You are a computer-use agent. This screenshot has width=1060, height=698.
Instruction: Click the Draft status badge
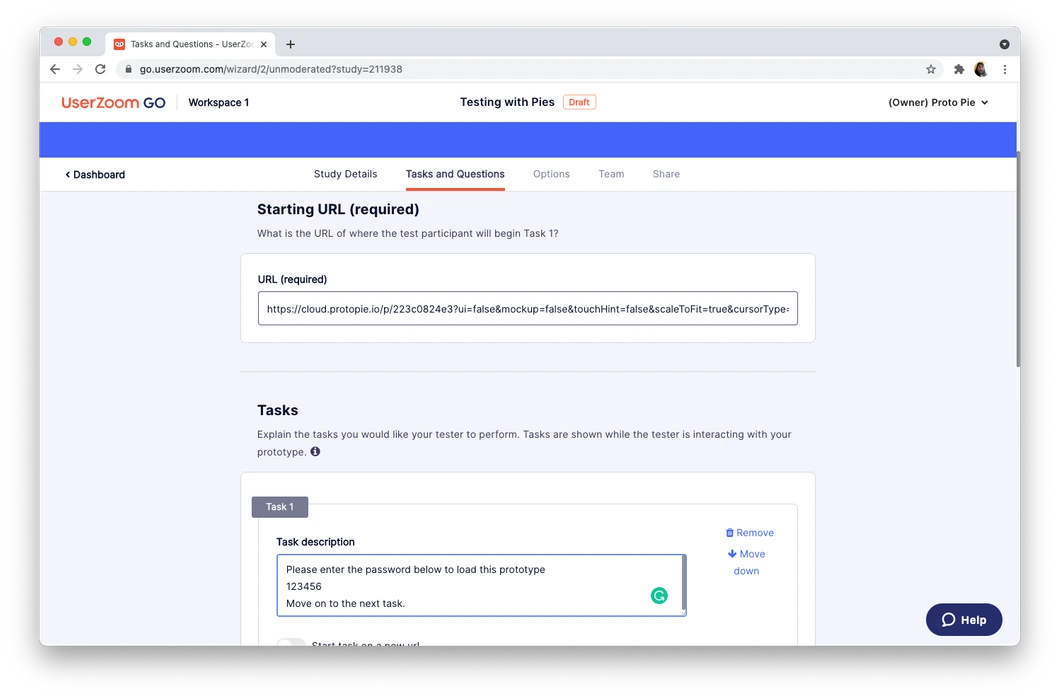click(x=579, y=102)
